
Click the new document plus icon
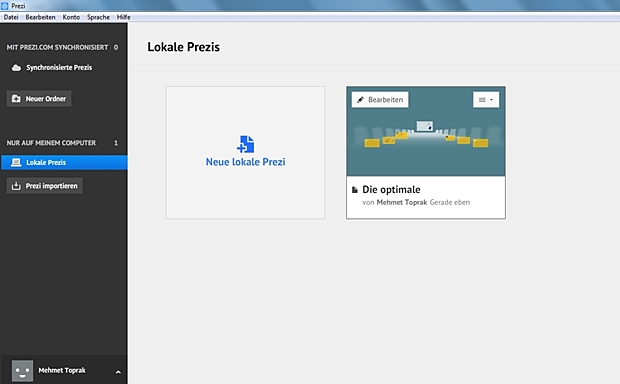(x=246, y=144)
